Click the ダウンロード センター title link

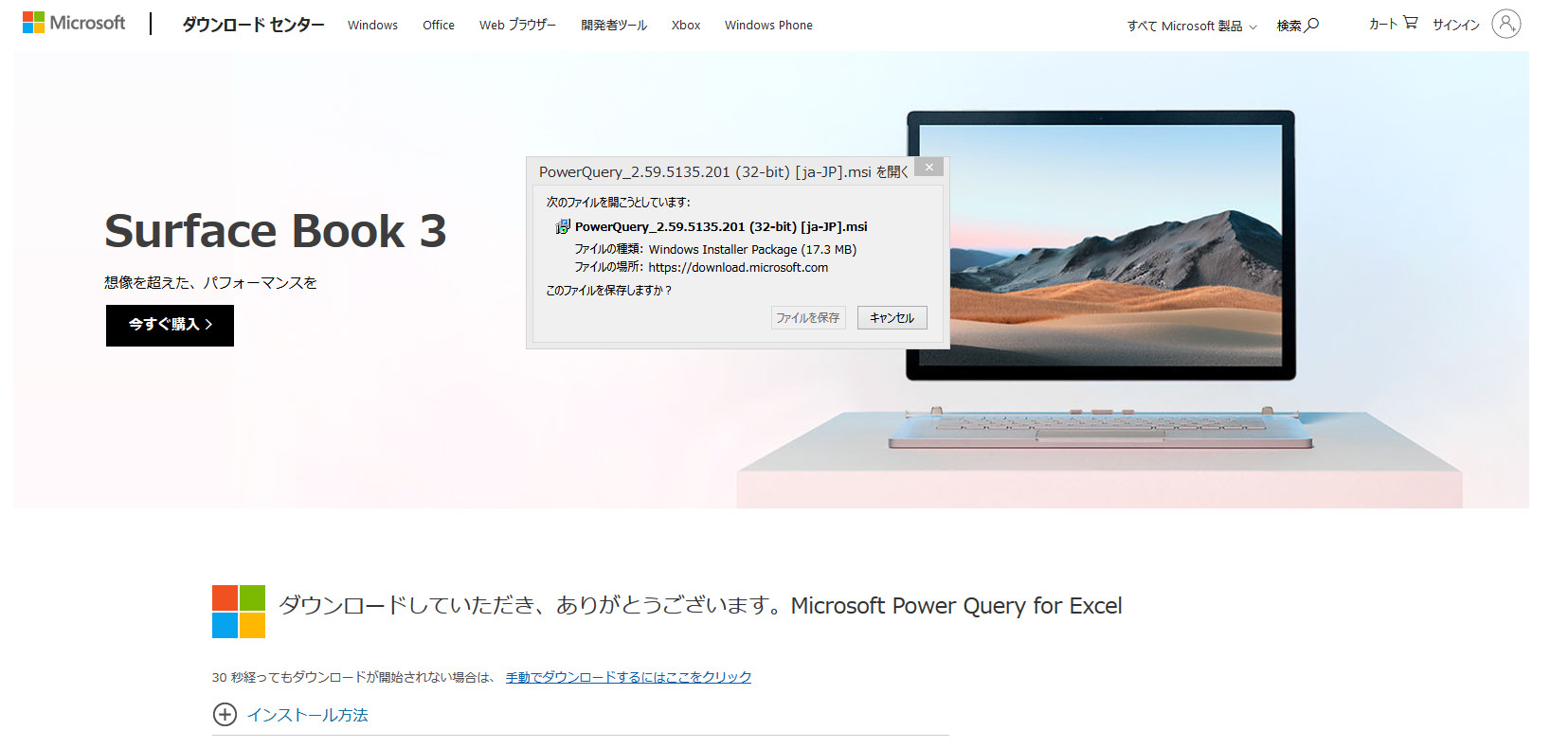coord(253,25)
